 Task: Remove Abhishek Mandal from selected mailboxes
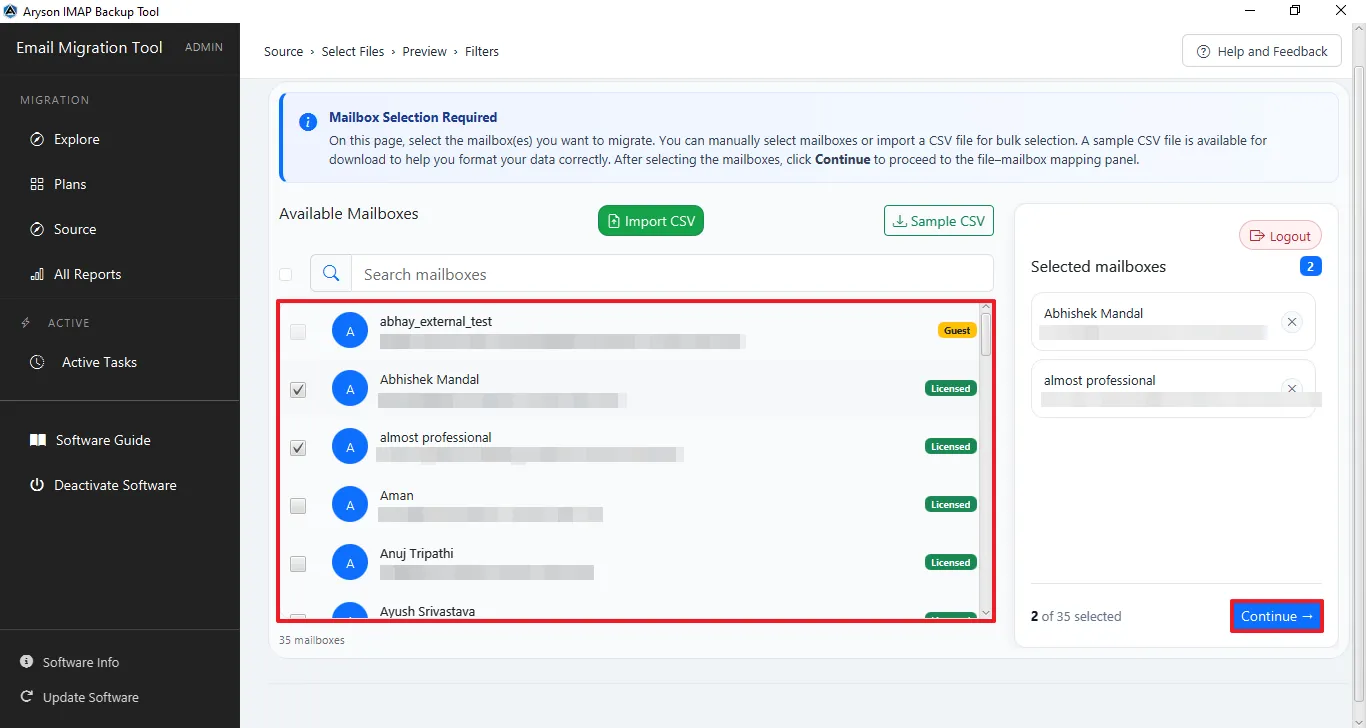1292,322
